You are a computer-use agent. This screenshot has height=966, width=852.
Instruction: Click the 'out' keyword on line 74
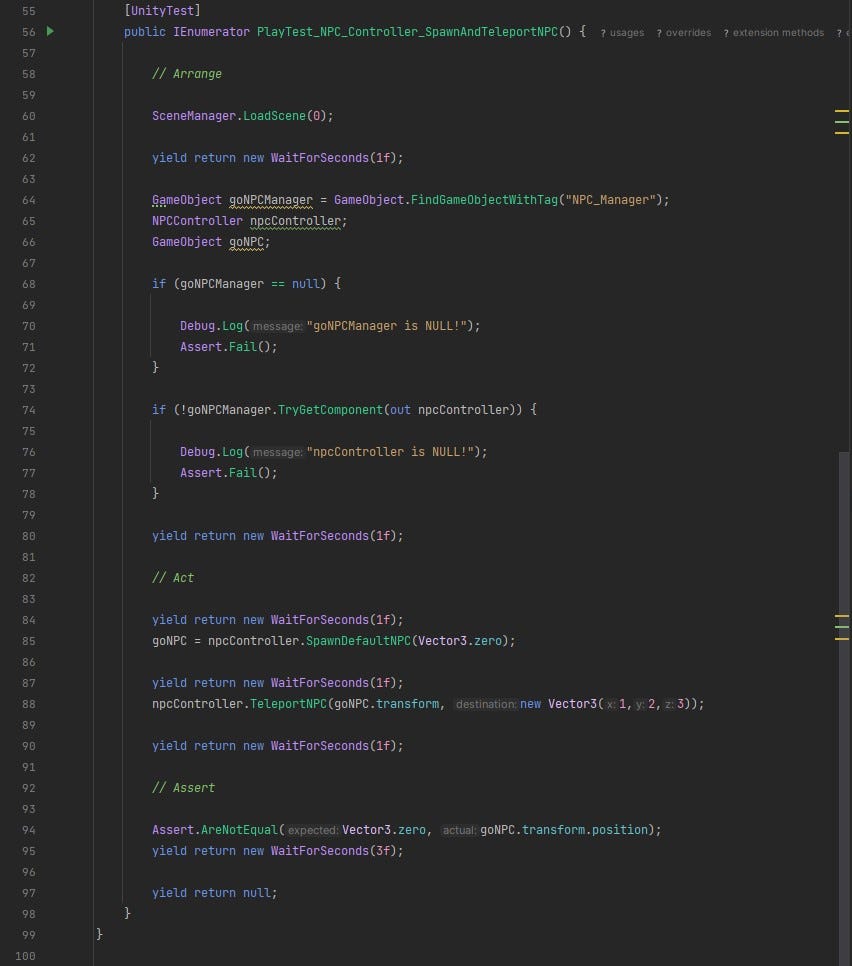pos(400,410)
